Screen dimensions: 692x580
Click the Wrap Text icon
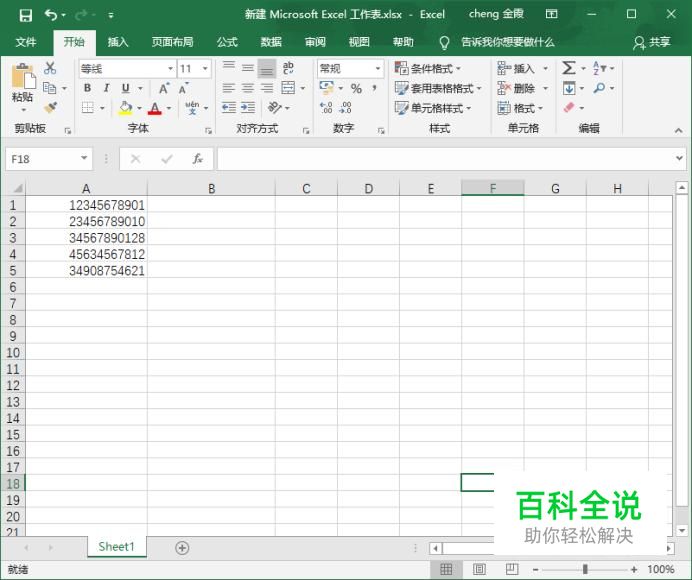pos(288,68)
